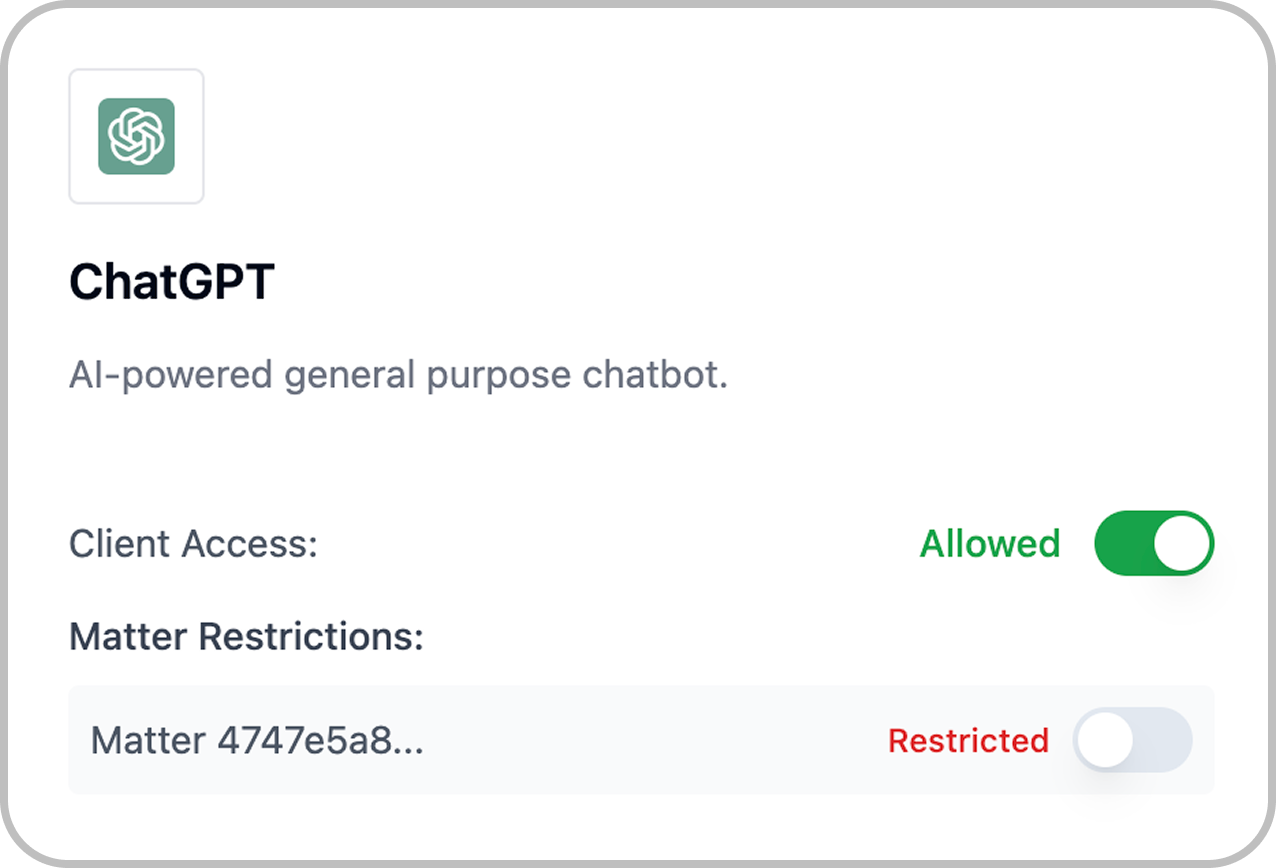This screenshot has height=868, width=1276.
Task: Expand the truncated Matter 4747e5a8 name
Action: pyautogui.click(x=258, y=740)
